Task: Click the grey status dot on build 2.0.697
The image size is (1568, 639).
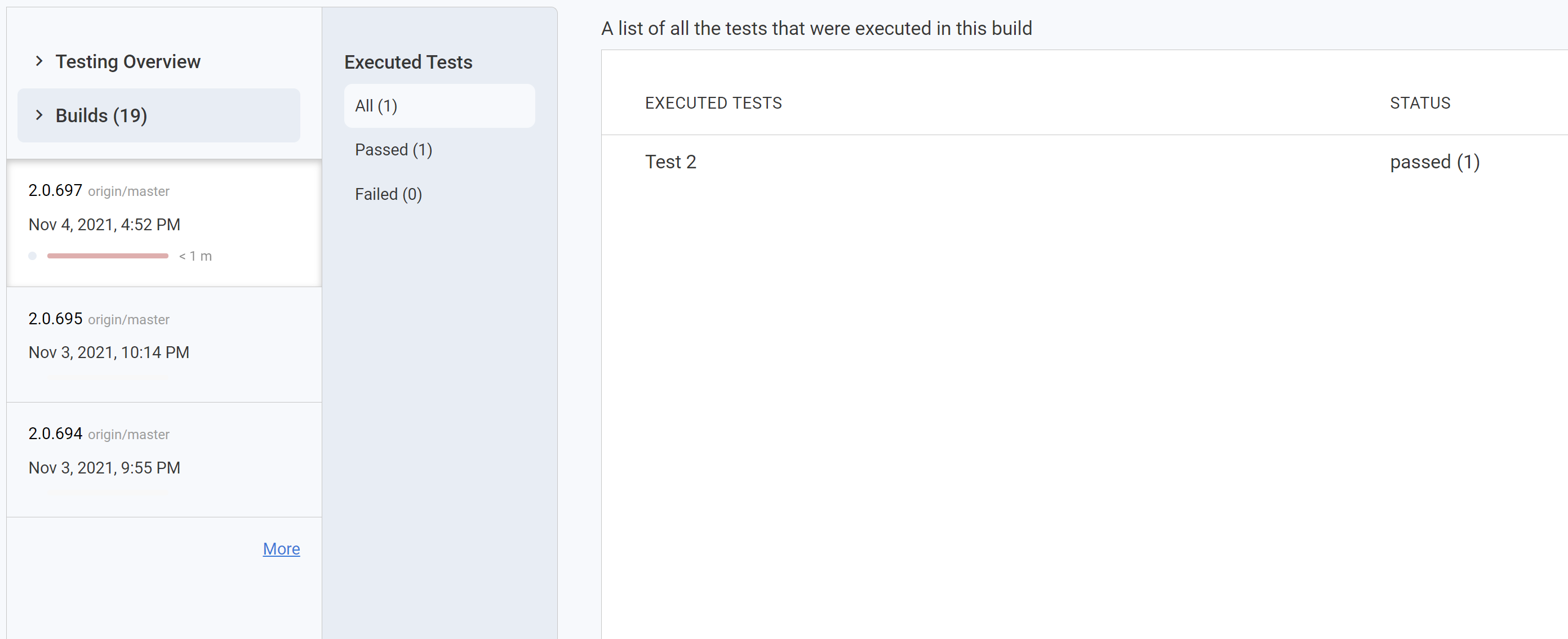Action: [33, 256]
